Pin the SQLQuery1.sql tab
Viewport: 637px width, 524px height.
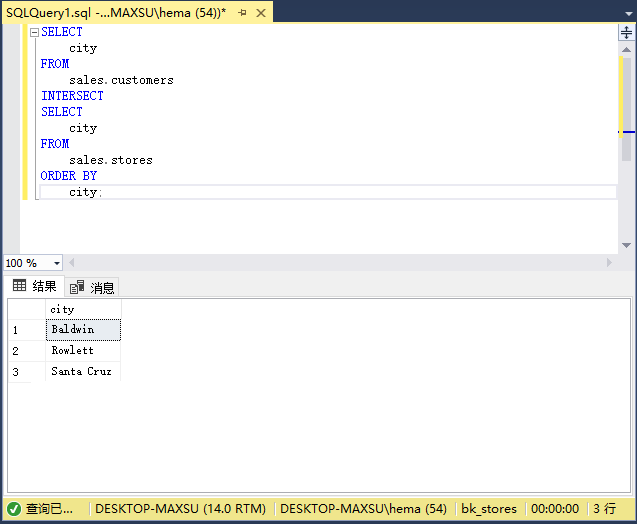tap(243, 13)
